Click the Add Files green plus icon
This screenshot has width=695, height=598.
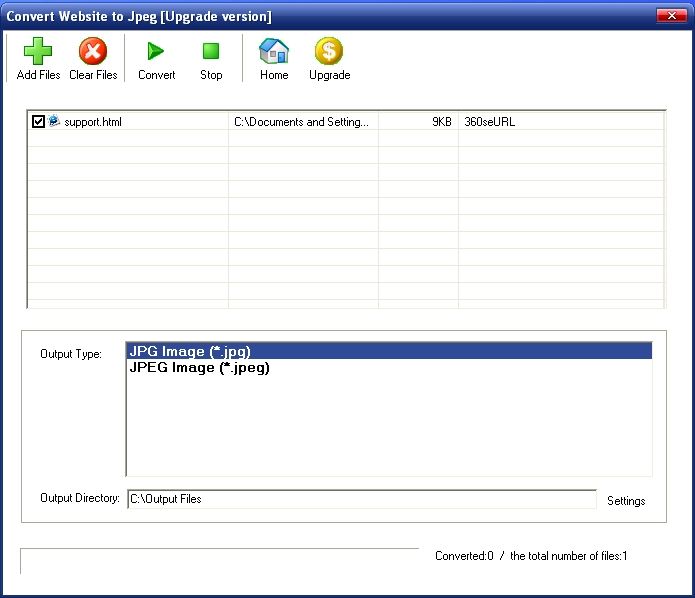[38, 52]
